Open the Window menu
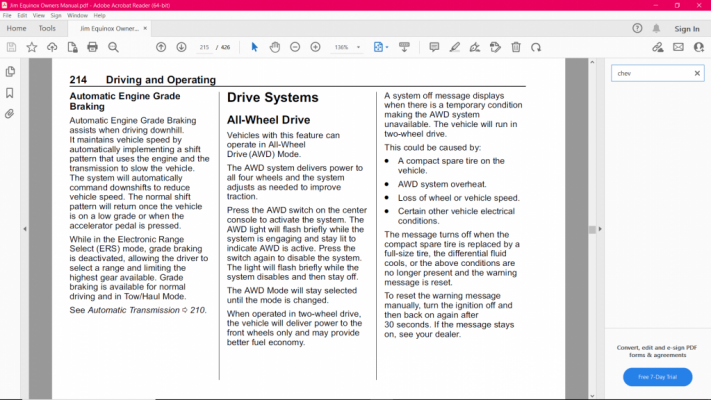 pos(77,15)
